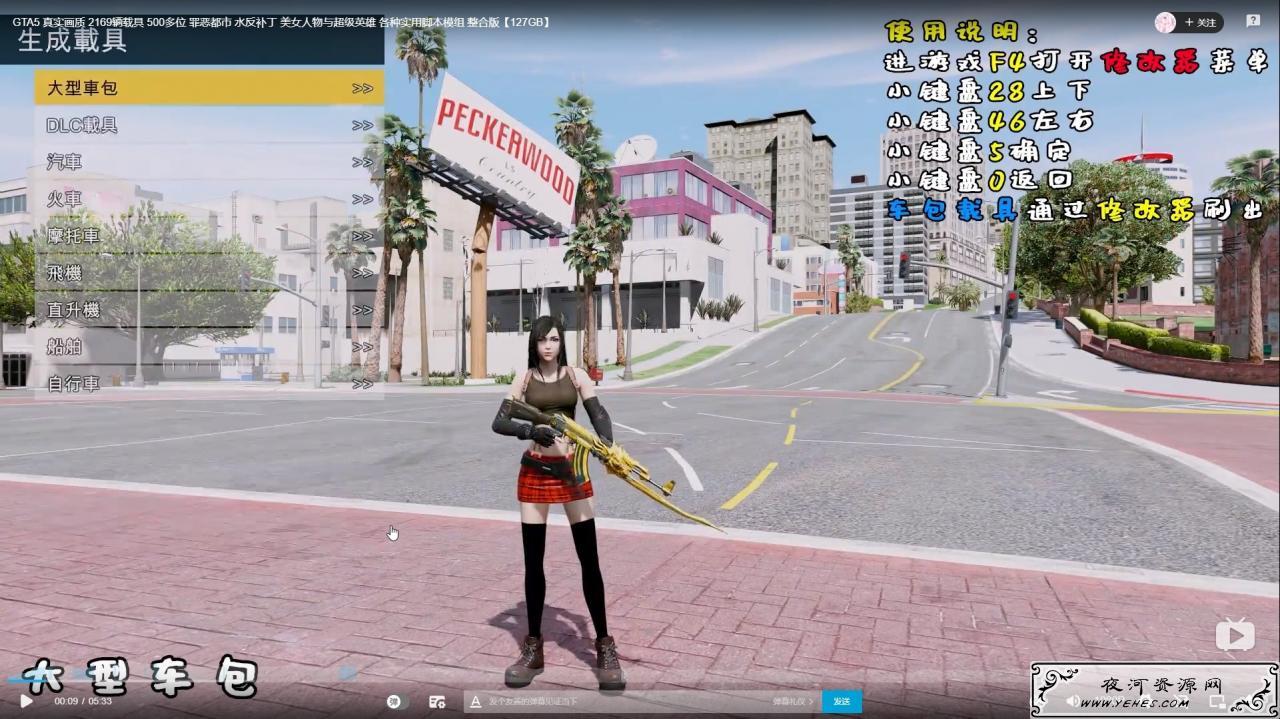Click the + 关注 follow button

click(x=1200, y=22)
